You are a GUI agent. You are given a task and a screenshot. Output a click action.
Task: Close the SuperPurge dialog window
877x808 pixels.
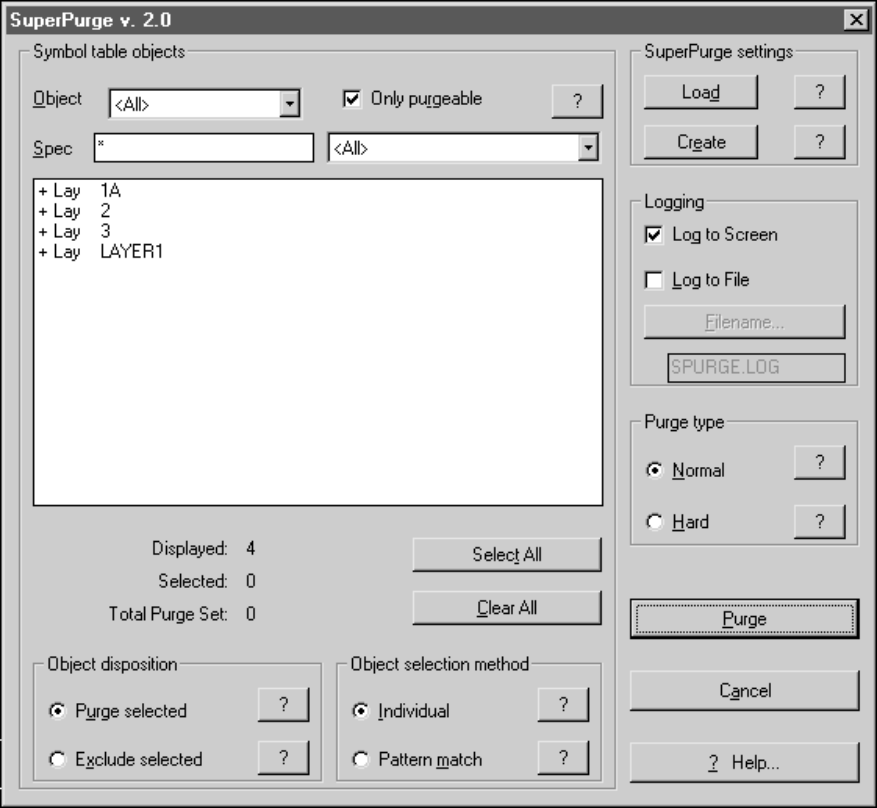coord(856,20)
